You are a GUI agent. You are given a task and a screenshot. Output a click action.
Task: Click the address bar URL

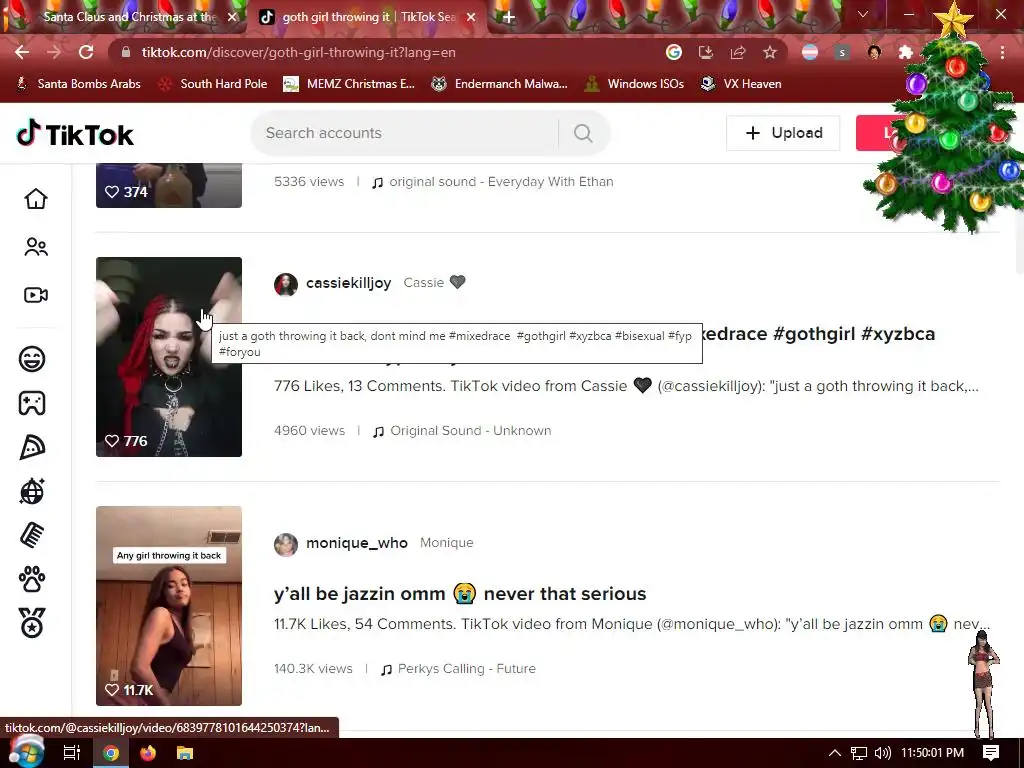tap(299, 52)
